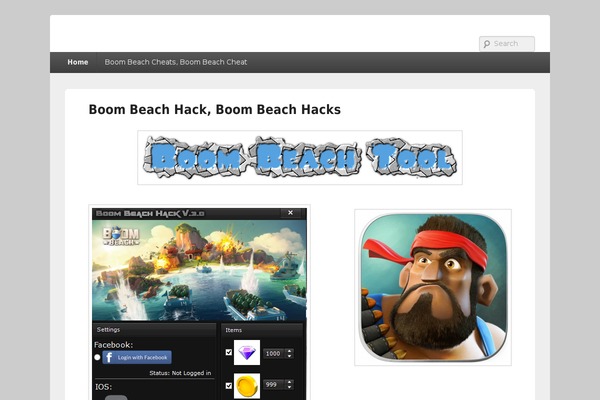600x400 pixels.
Task: Increase the diamonds amount with up arrow
Action: (290, 351)
